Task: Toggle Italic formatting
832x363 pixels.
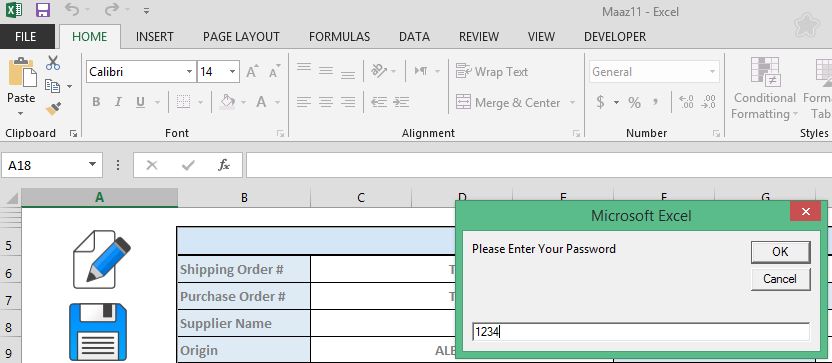Action: pyautogui.click(x=118, y=102)
